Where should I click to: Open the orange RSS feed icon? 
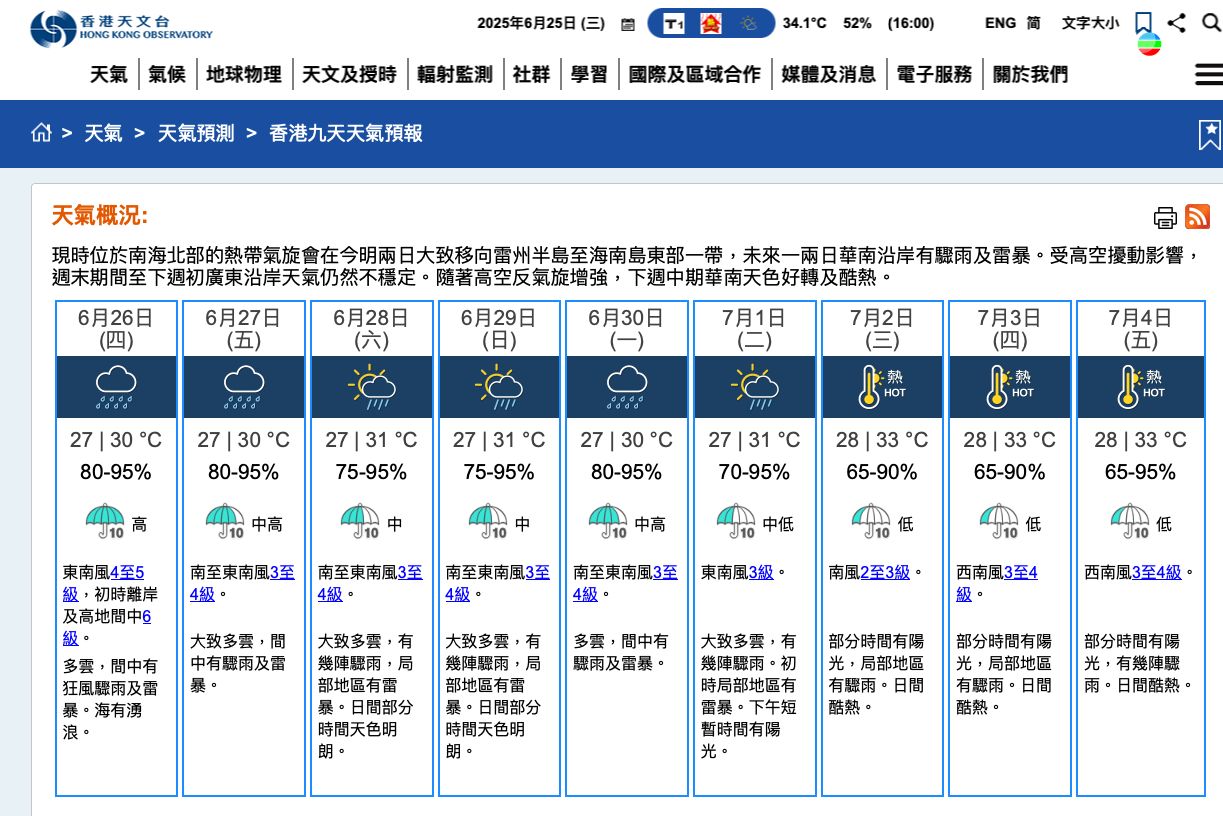click(1197, 216)
